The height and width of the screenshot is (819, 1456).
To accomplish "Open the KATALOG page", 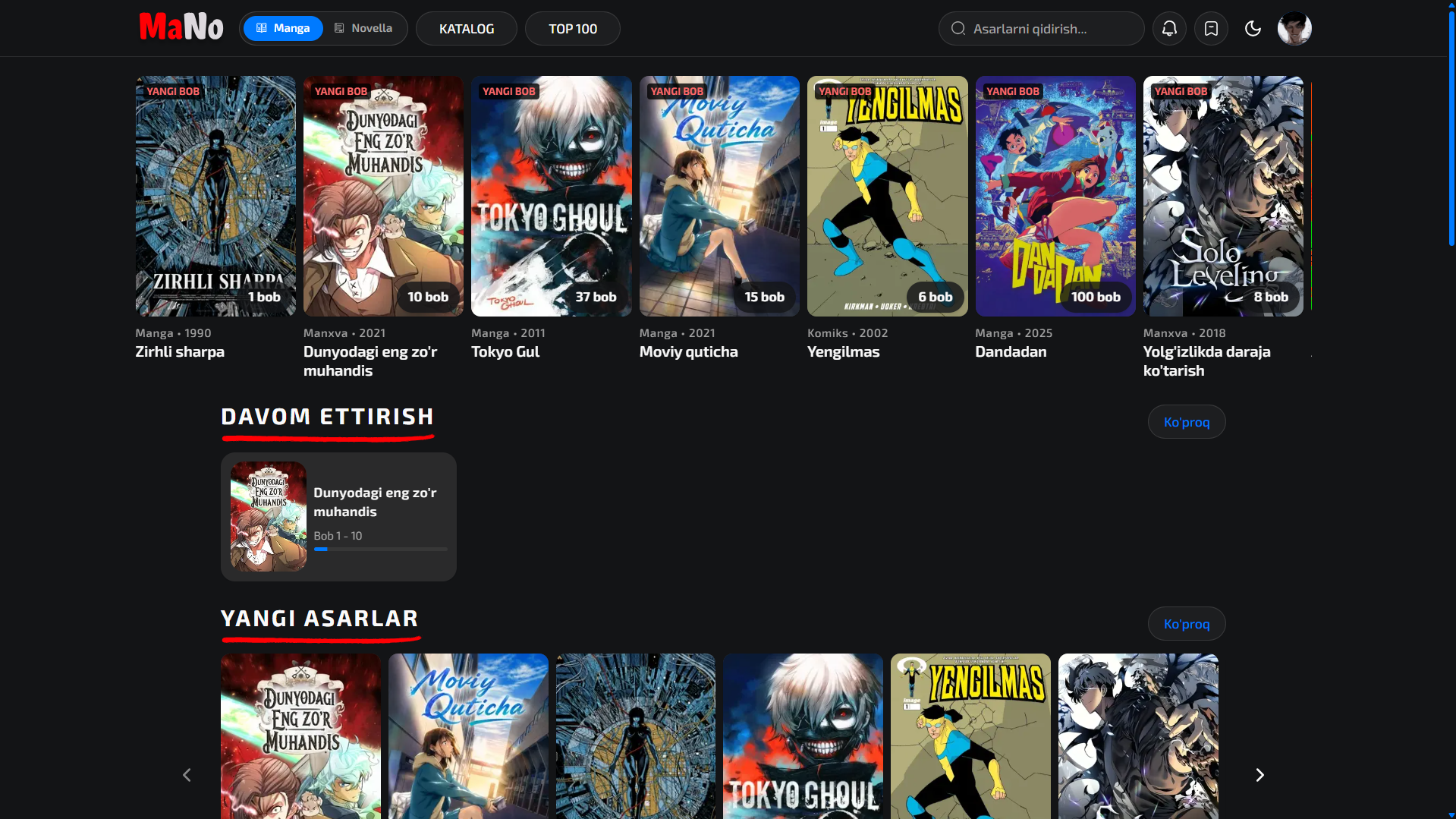I will [467, 29].
